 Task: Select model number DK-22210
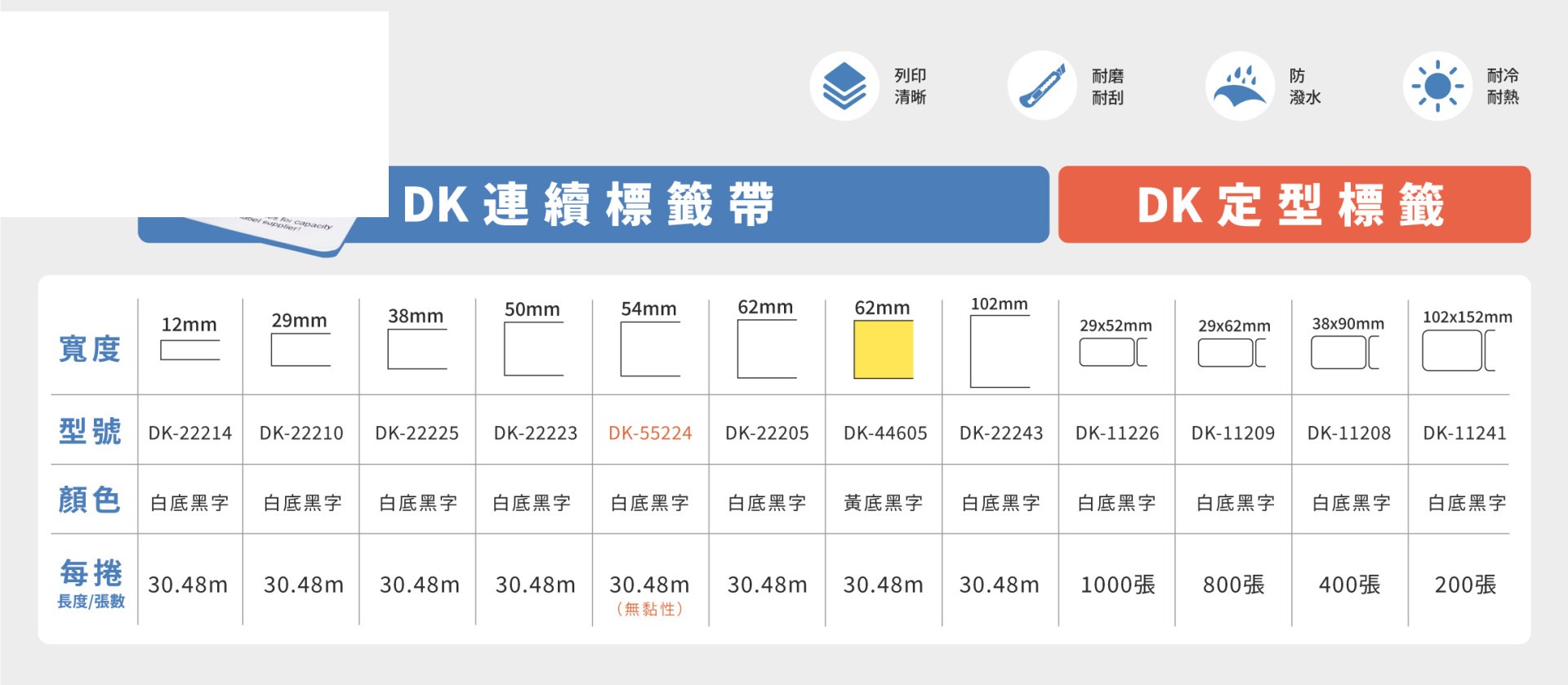(301, 434)
